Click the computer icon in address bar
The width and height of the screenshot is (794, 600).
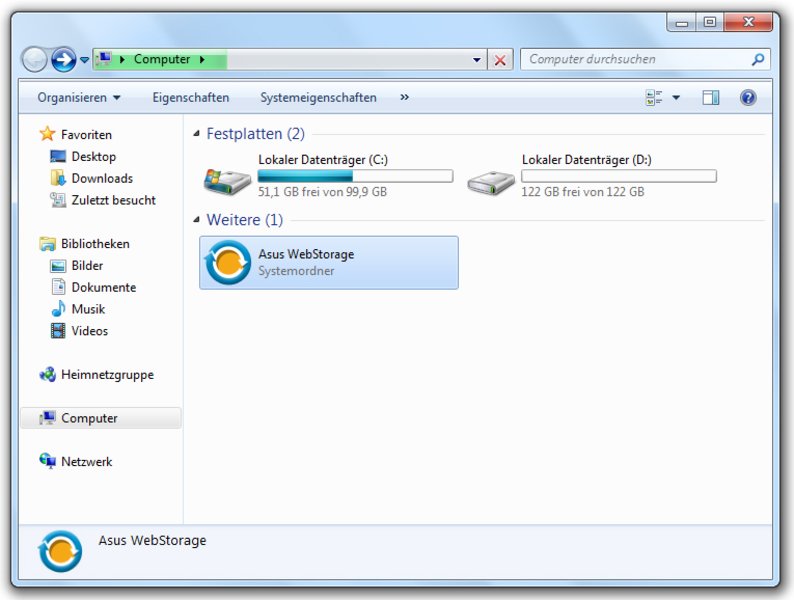coord(104,59)
